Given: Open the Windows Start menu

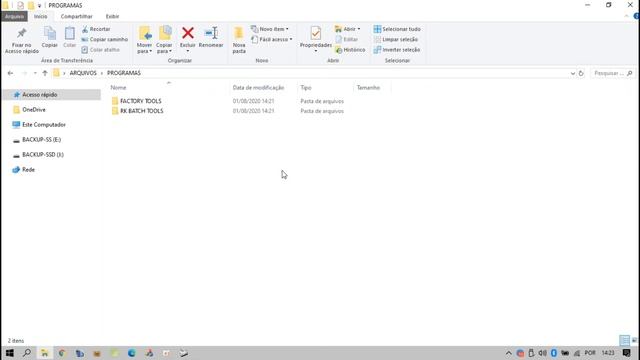Looking at the screenshot, I should pos(9,353).
